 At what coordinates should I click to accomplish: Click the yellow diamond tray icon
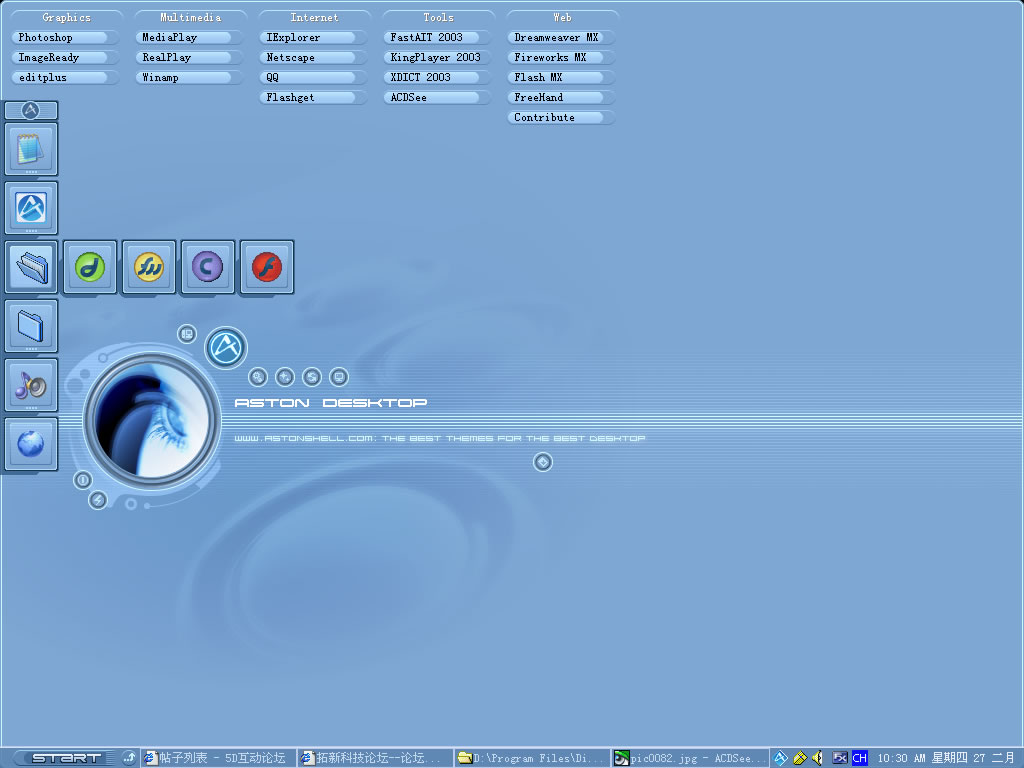pyautogui.click(x=799, y=758)
